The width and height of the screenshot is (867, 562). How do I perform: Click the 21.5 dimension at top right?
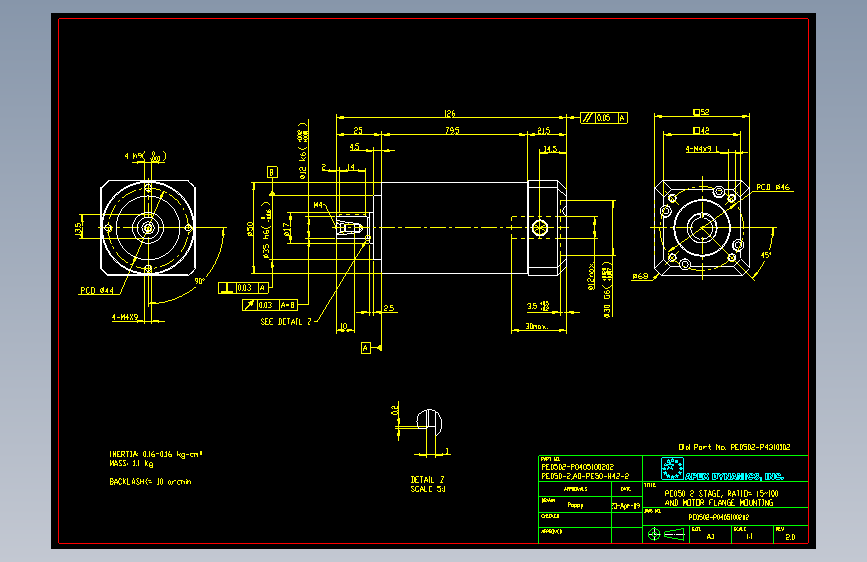544,131
